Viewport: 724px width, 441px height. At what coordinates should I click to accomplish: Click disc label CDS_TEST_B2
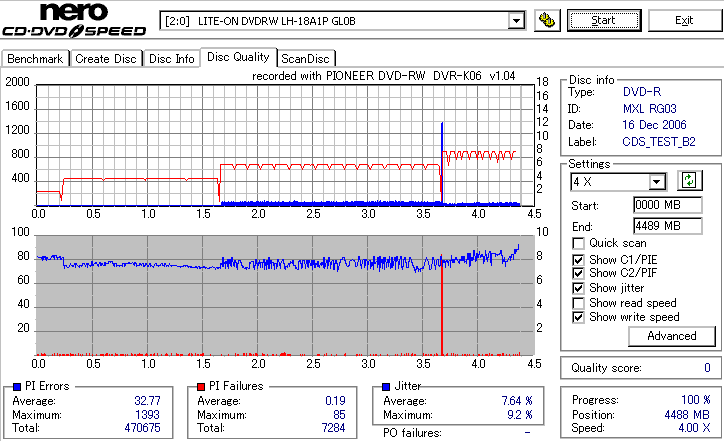coord(659,142)
